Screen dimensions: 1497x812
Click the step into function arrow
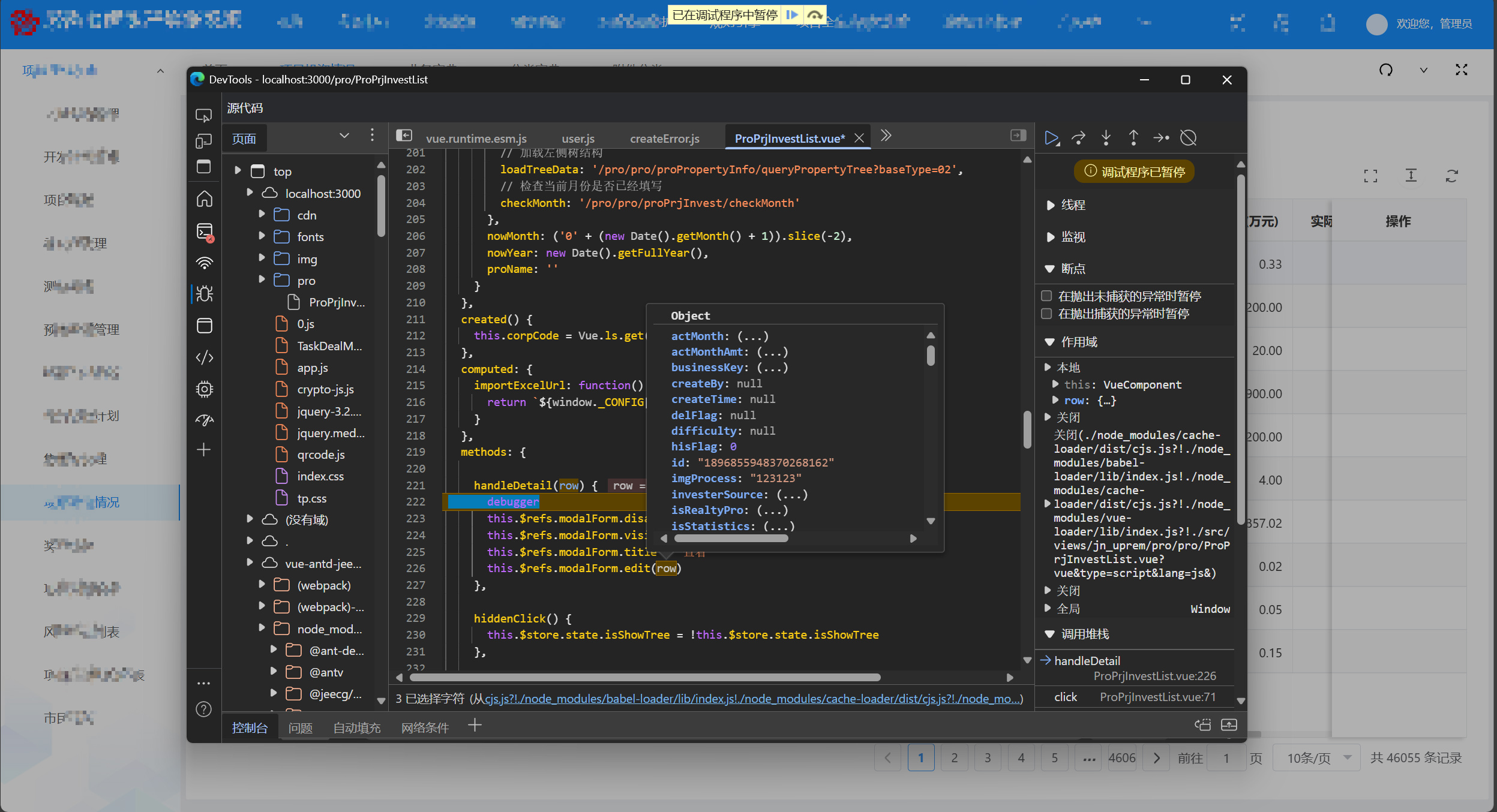(1106, 138)
